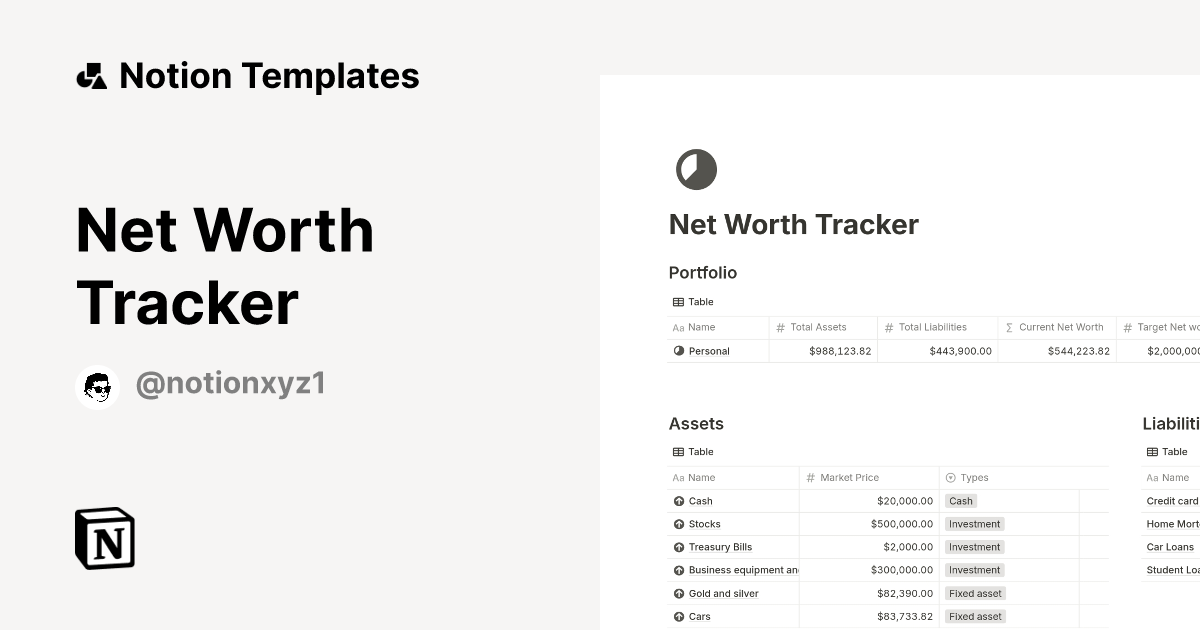This screenshot has width=1200, height=630.
Task: Open the Types property dropdown in Assets table
Action: tap(967, 477)
